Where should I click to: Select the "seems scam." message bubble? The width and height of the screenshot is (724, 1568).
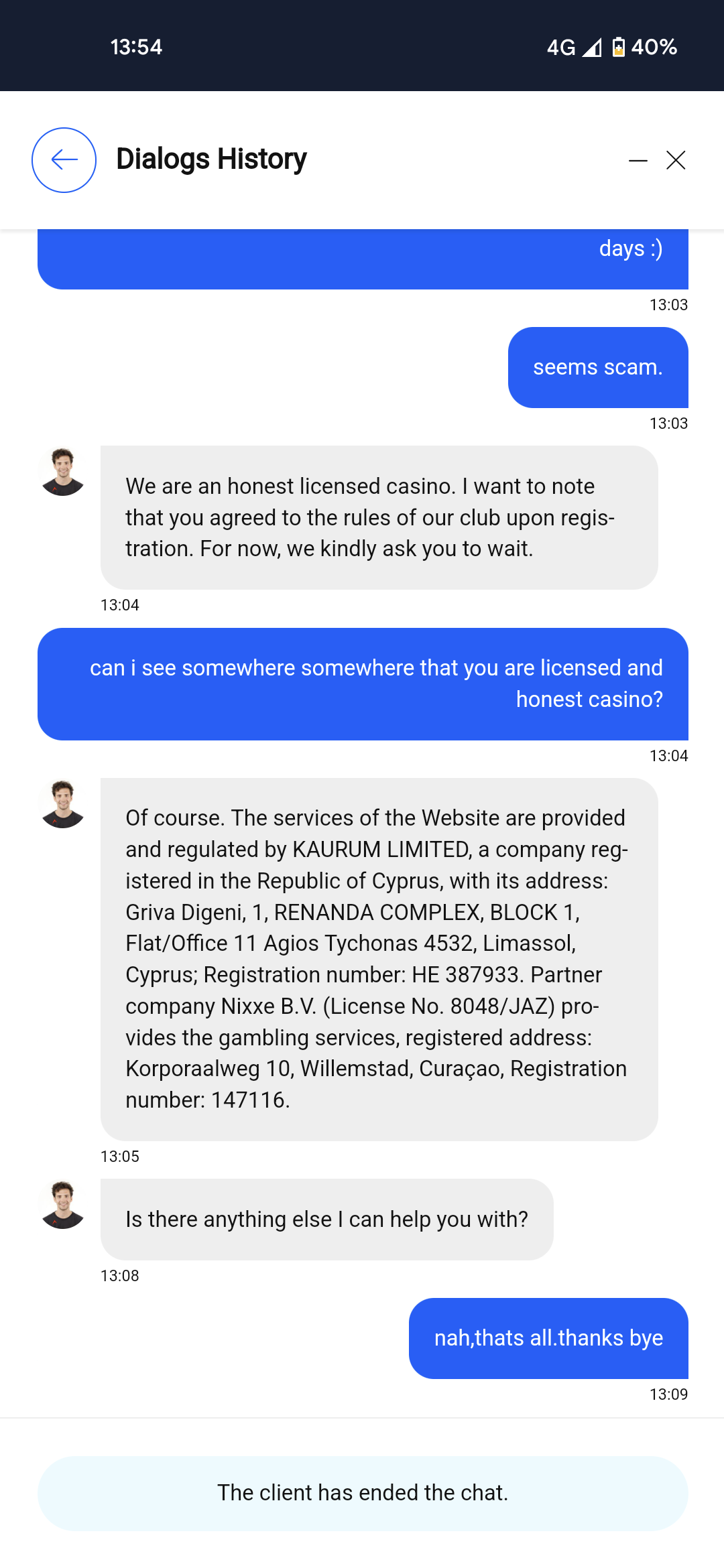pyautogui.click(x=597, y=367)
